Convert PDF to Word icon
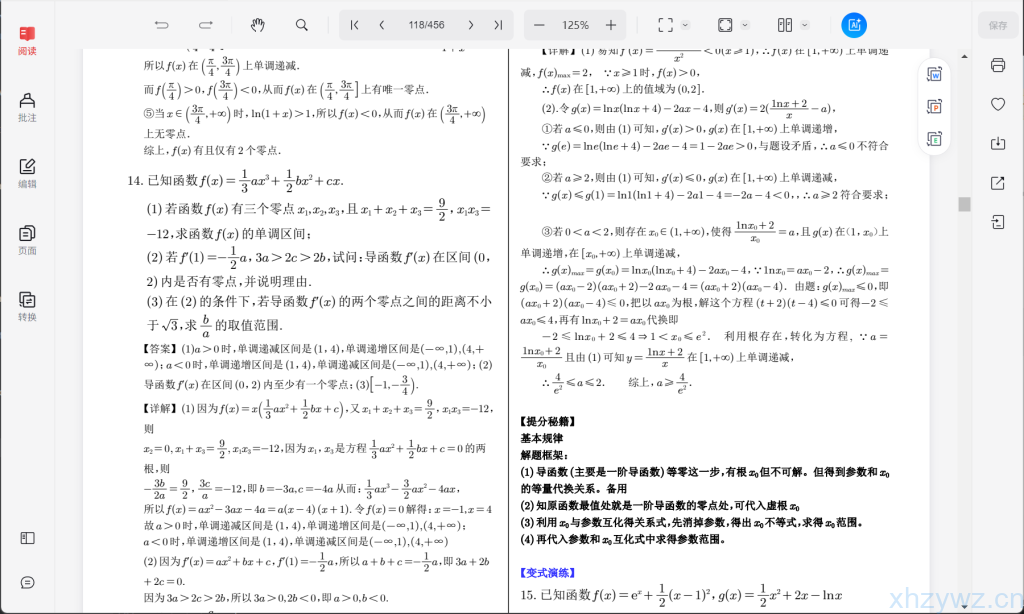 click(935, 74)
